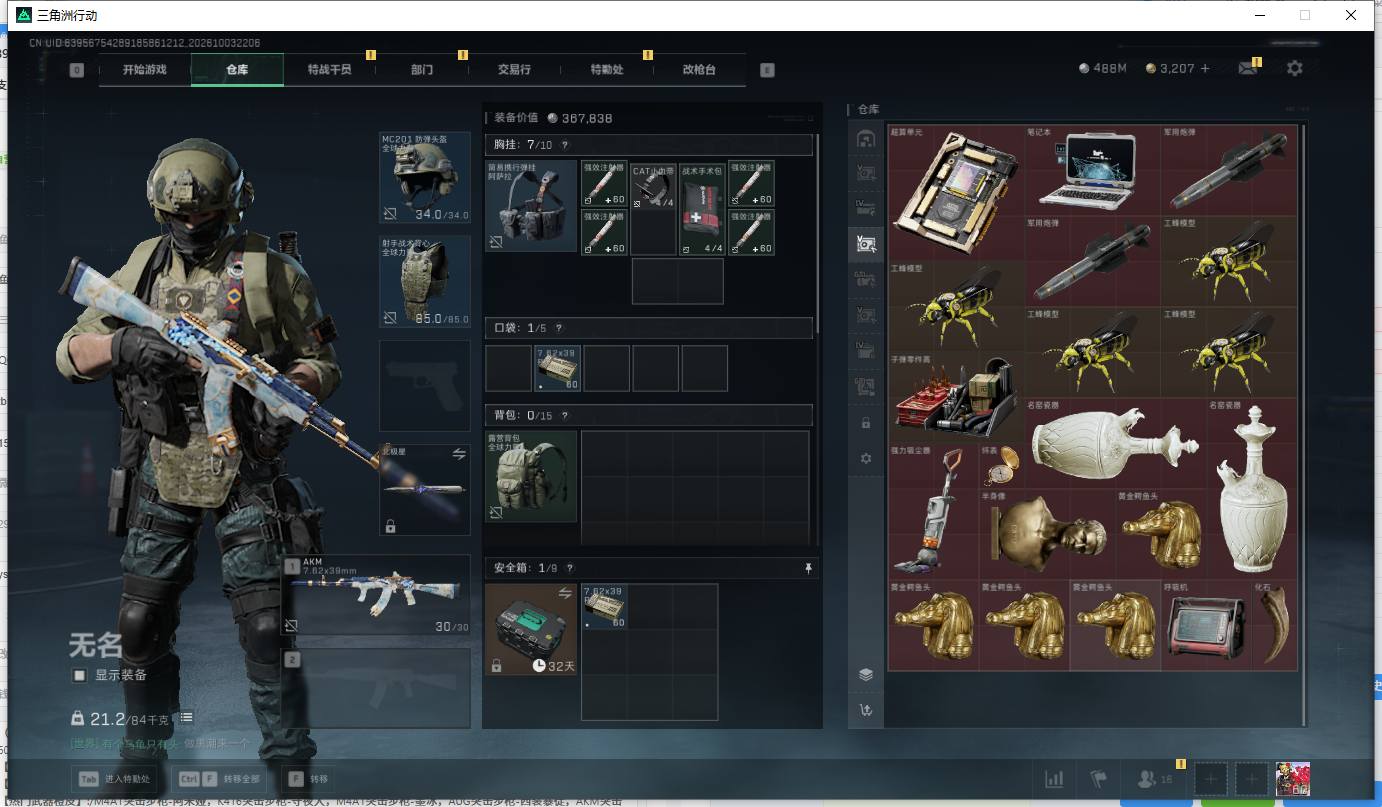1382x807 pixels.
Task: Click the 进入特勤处 button
Action: coord(114,779)
